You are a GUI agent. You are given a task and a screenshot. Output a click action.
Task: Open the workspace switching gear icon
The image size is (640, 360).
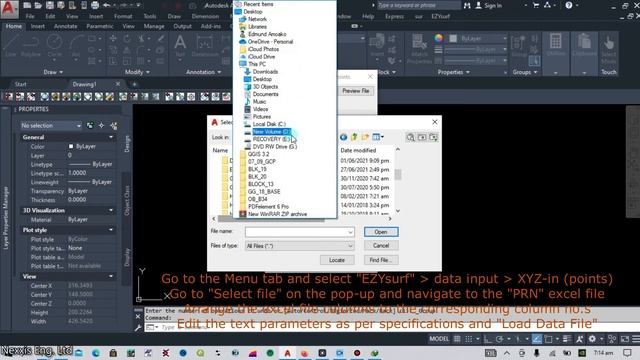click(x=592, y=339)
